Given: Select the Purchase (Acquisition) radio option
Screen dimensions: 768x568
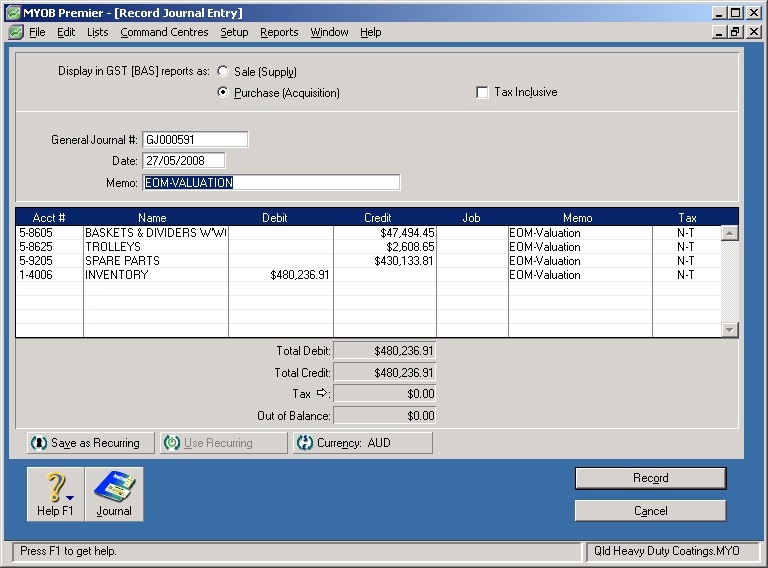Looking at the screenshot, I should tap(223, 92).
